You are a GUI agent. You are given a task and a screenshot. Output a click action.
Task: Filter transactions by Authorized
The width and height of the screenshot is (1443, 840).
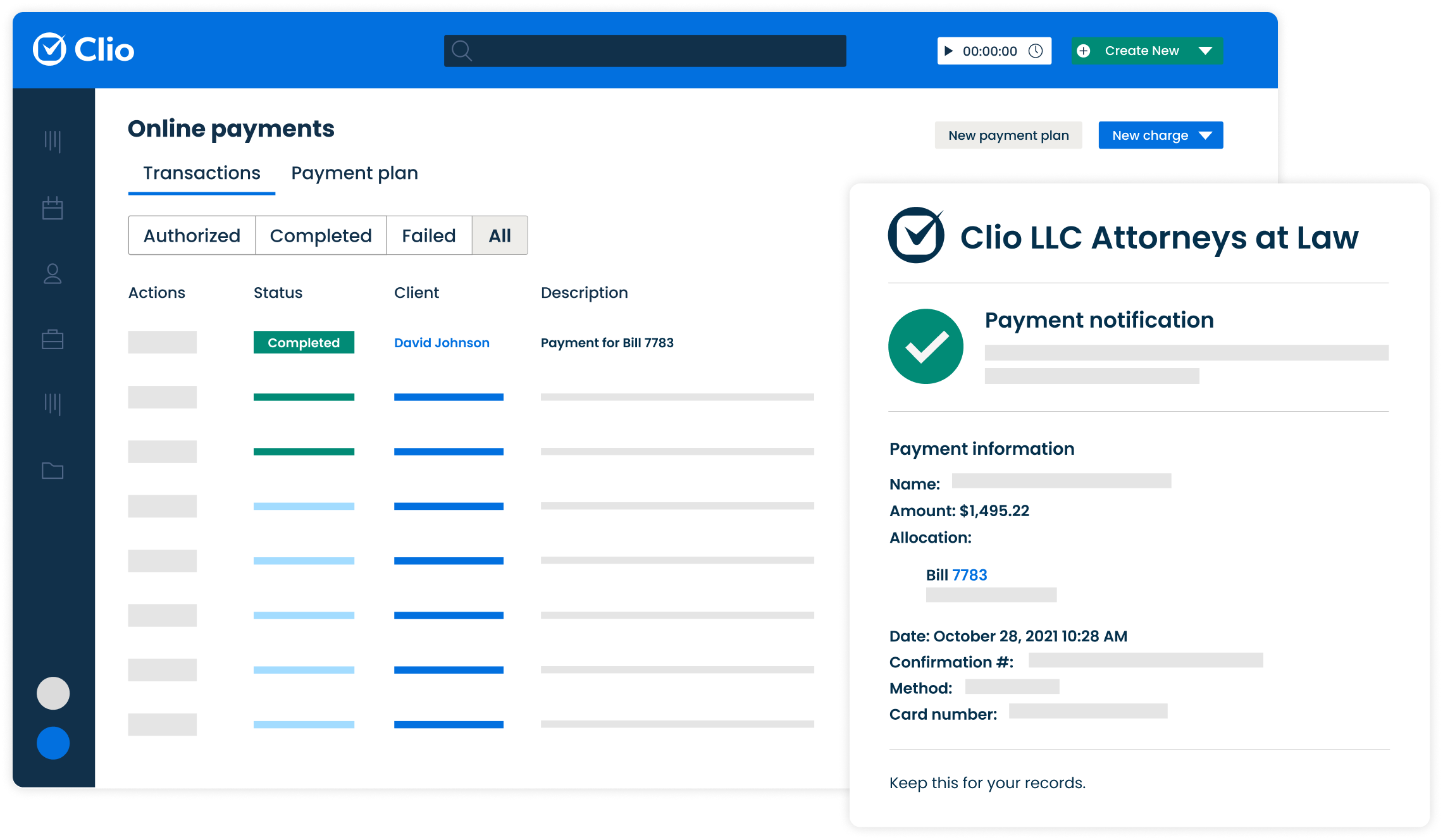point(192,235)
